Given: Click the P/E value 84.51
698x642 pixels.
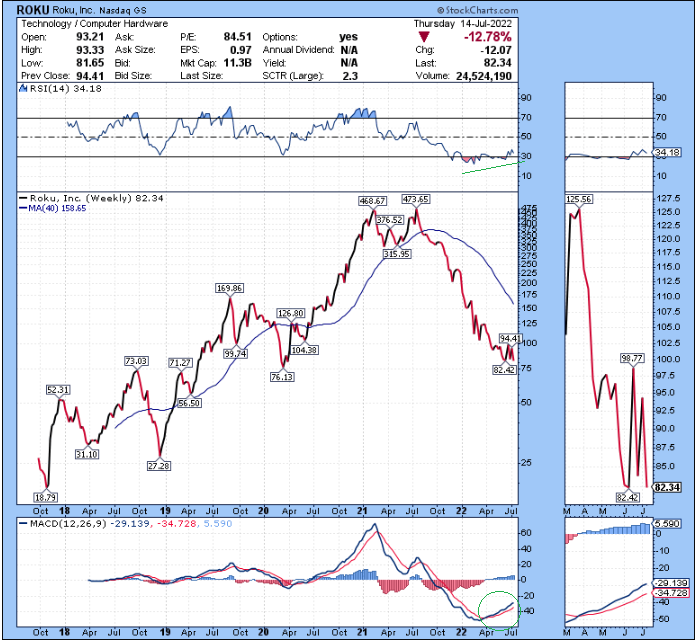Looking at the screenshot, I should 238,37.
